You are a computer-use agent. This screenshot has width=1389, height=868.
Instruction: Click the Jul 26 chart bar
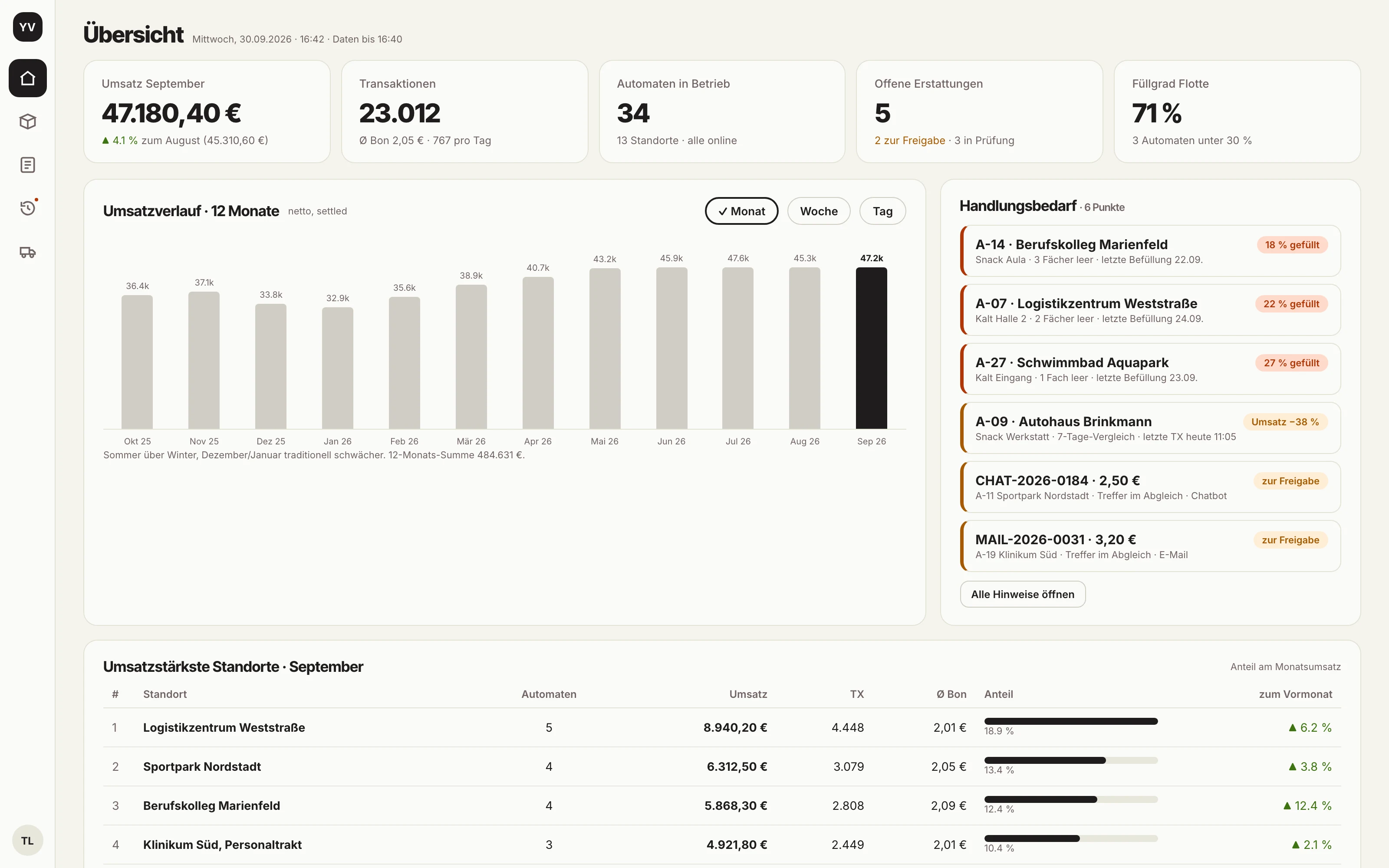[737, 348]
